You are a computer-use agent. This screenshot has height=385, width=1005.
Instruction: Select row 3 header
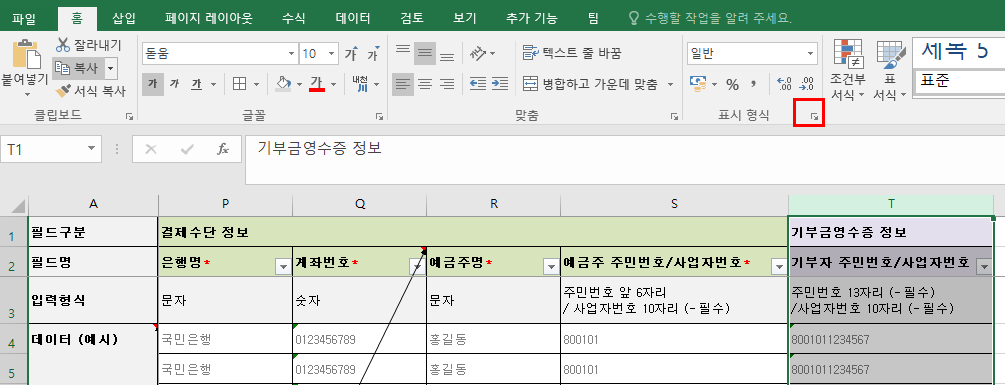[13, 300]
